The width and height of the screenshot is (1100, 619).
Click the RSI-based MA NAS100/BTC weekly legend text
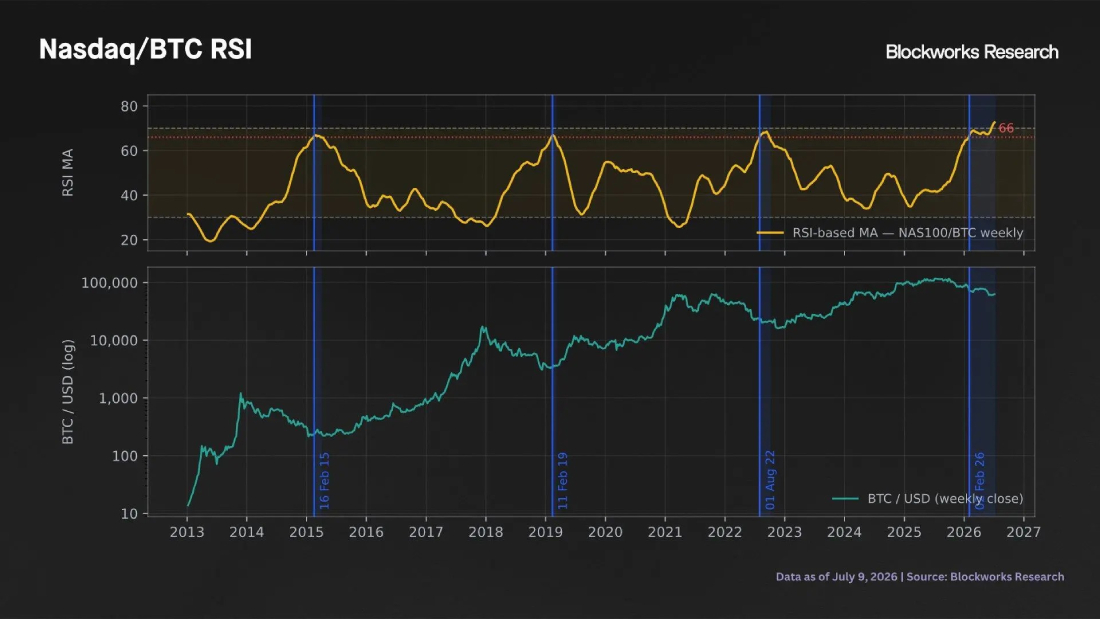tap(908, 233)
